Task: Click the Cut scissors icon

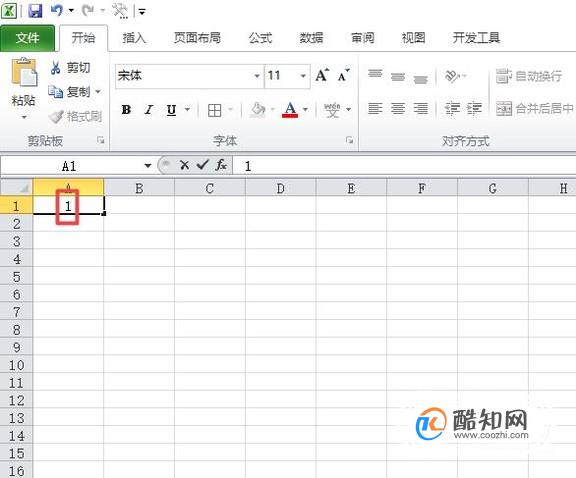Action: (55, 68)
